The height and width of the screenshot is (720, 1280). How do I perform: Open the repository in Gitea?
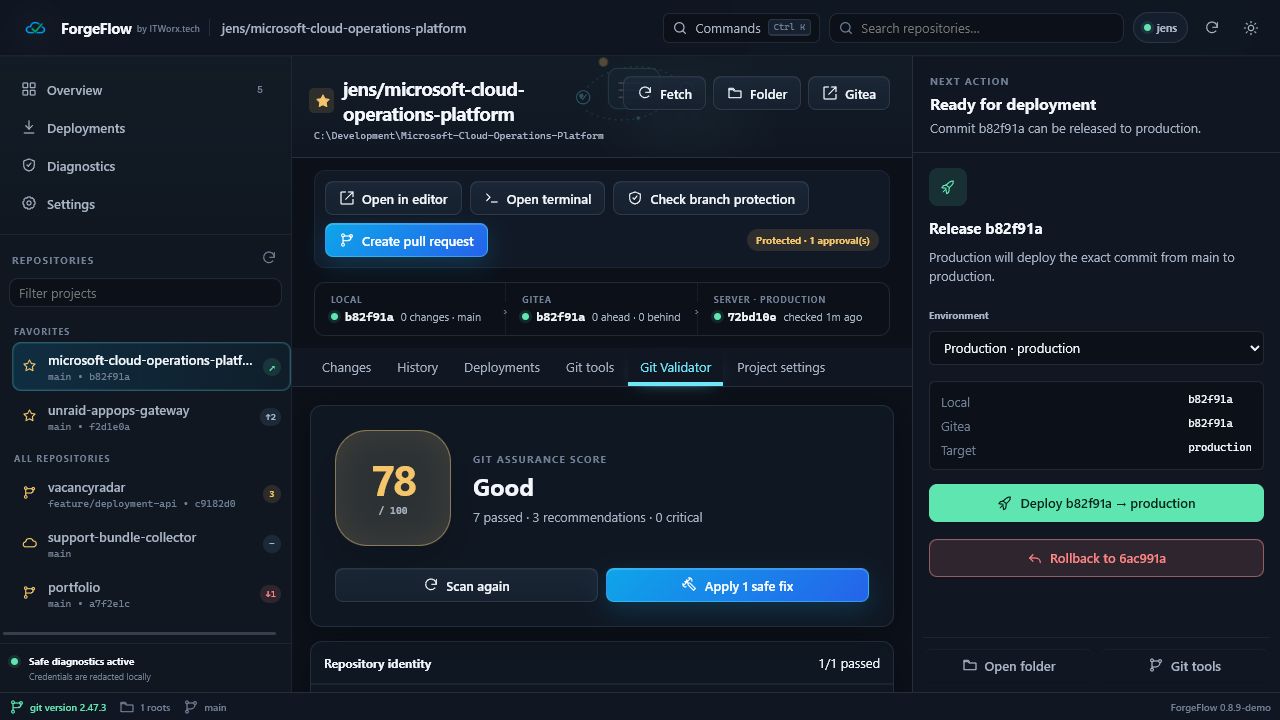click(x=849, y=94)
